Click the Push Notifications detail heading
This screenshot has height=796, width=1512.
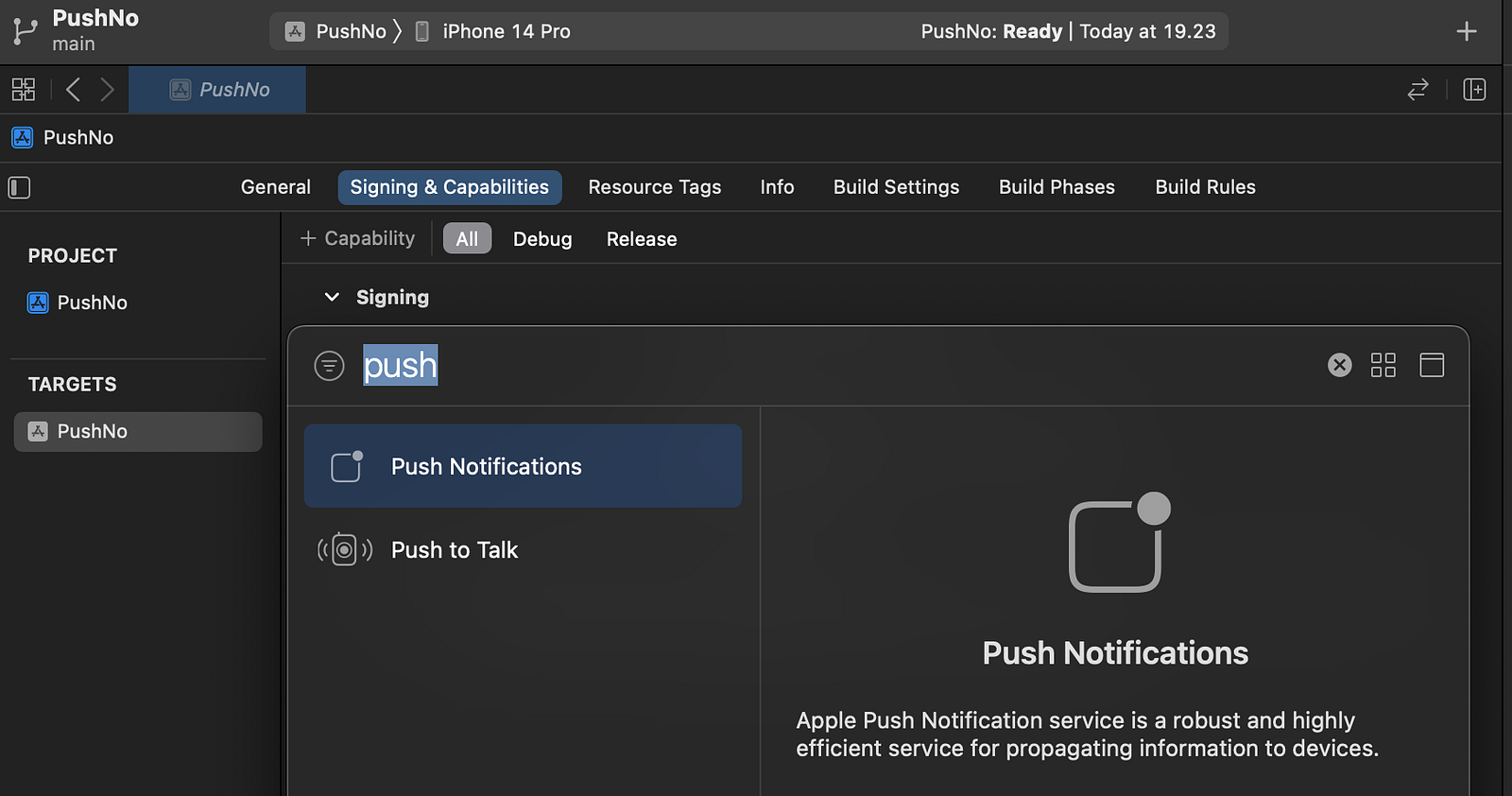1115,653
